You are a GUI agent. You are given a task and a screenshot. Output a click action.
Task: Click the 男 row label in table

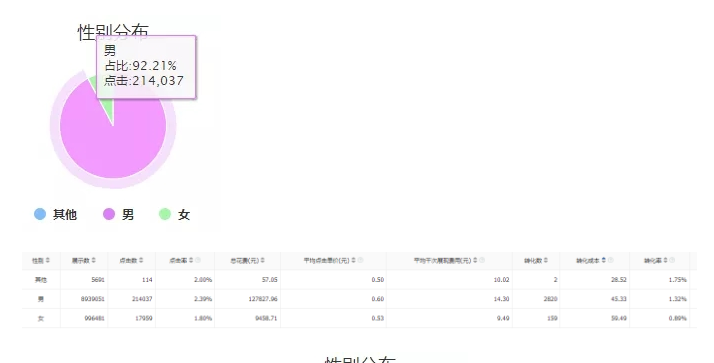click(x=41, y=299)
